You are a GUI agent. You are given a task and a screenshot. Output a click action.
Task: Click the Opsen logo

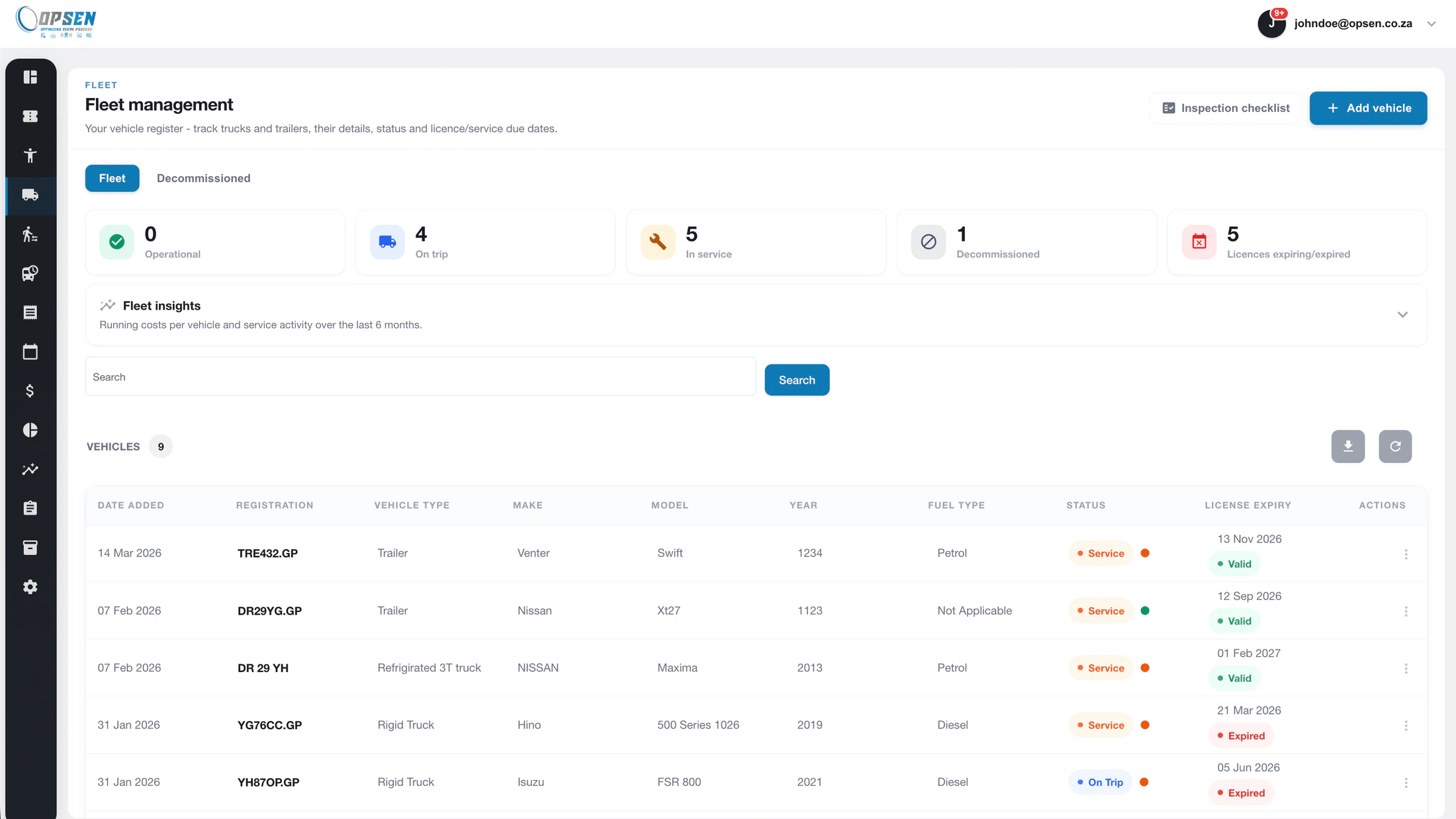click(56, 22)
